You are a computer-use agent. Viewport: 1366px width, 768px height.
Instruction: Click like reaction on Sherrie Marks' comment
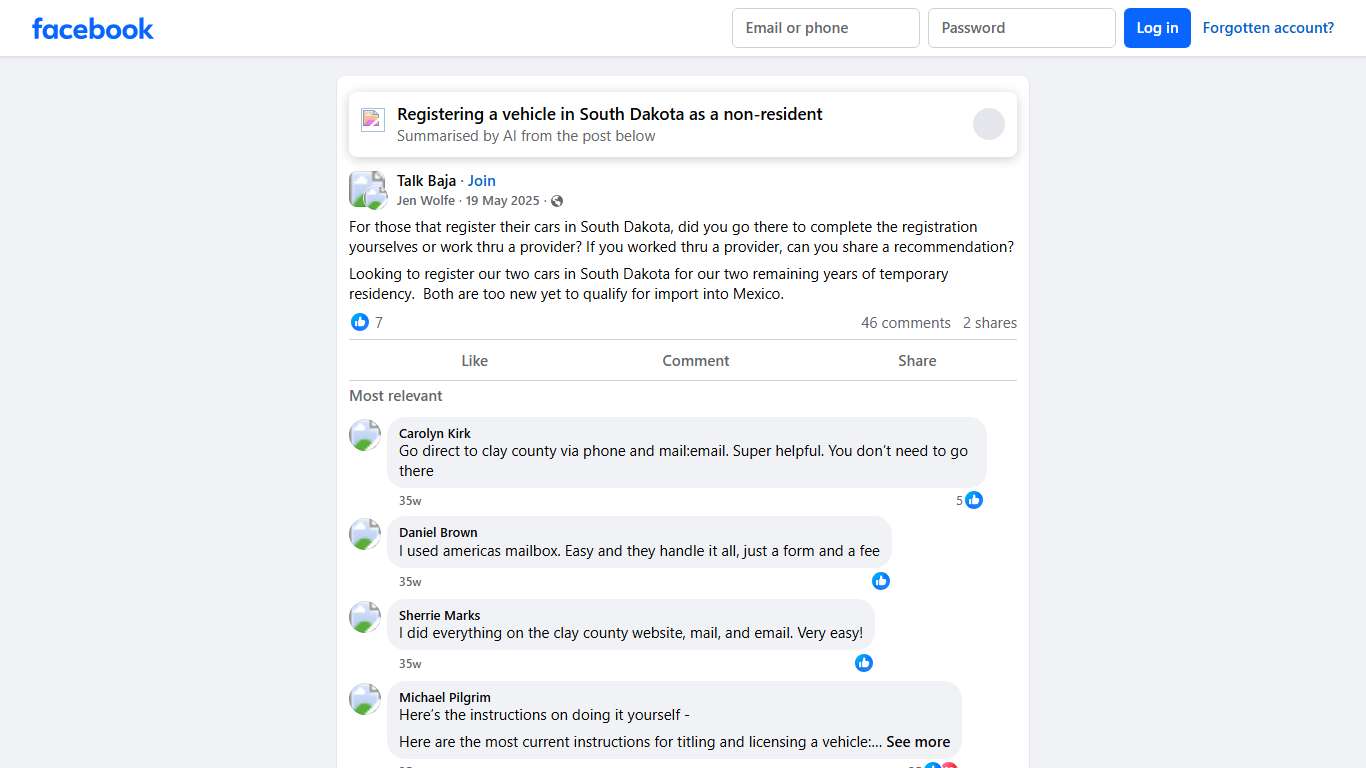[864, 663]
